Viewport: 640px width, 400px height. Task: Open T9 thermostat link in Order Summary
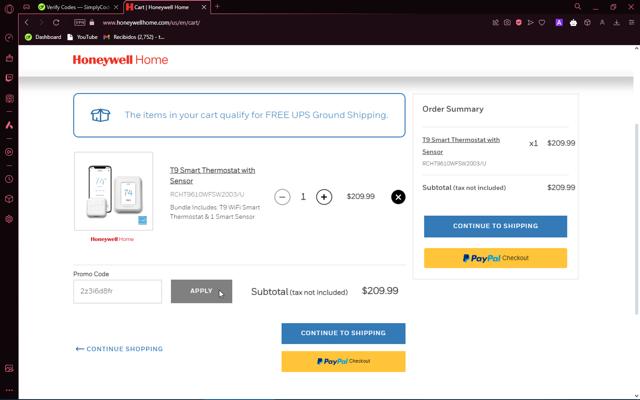pyautogui.click(x=461, y=145)
